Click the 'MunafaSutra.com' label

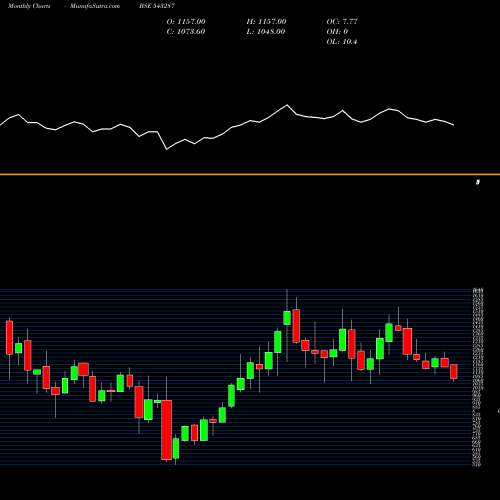point(95,6)
